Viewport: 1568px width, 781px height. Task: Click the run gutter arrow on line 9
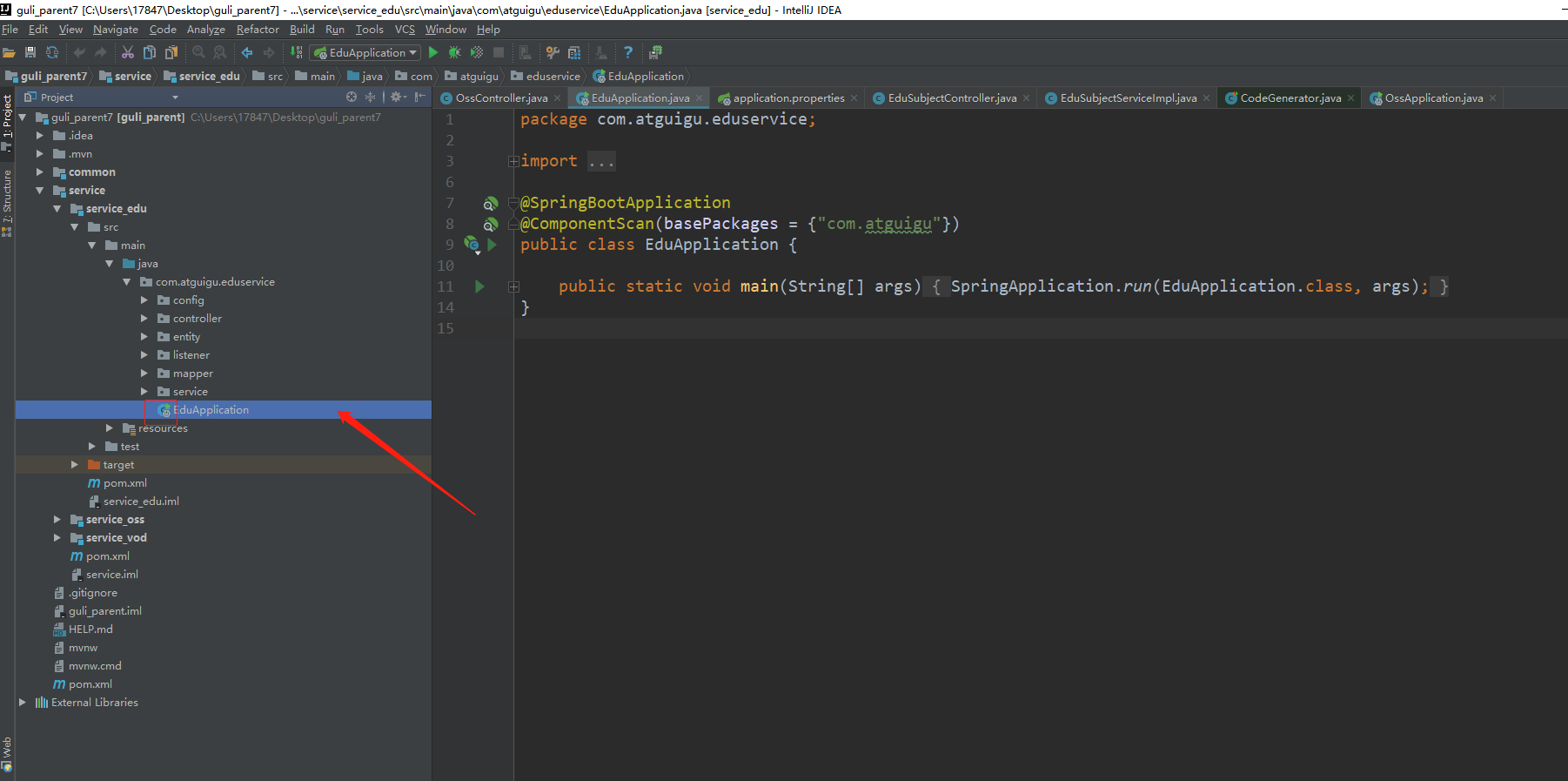tap(493, 245)
